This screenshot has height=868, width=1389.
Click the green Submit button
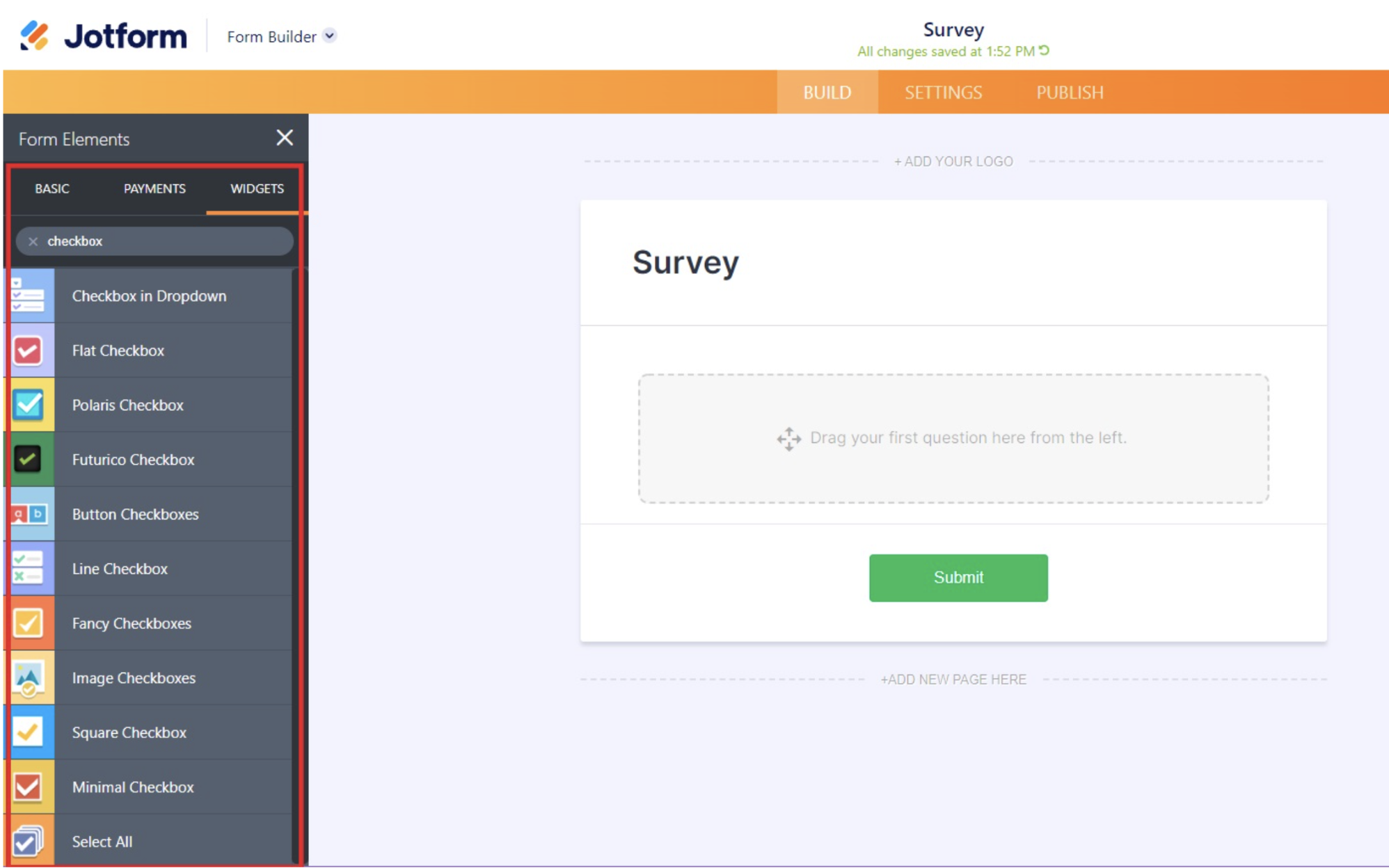[x=958, y=577]
